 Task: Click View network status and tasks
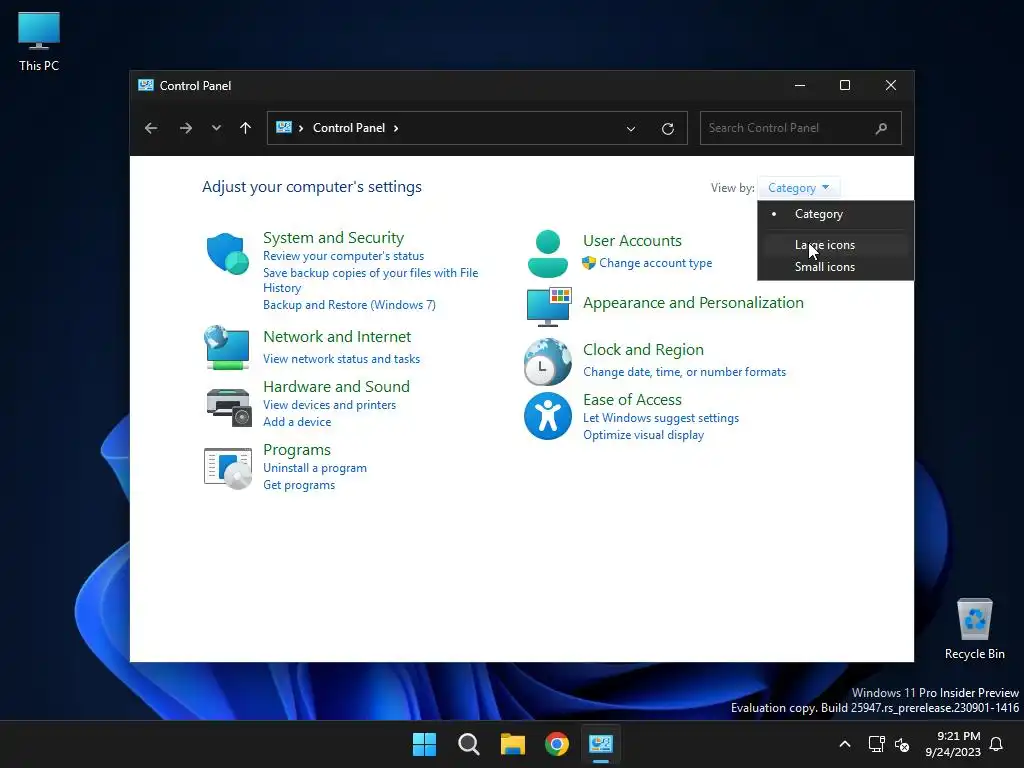(x=342, y=359)
